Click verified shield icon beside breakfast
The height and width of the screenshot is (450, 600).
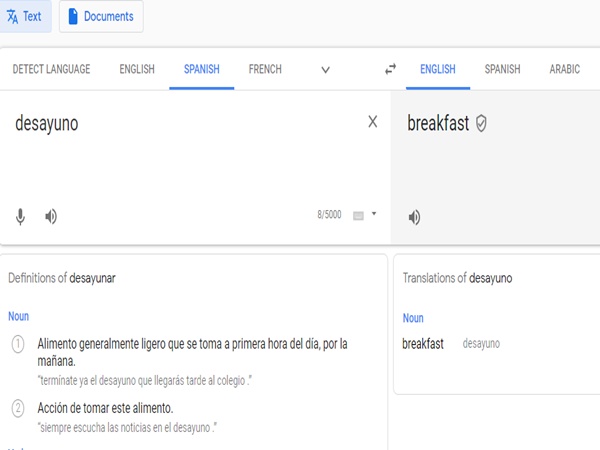tap(482, 123)
